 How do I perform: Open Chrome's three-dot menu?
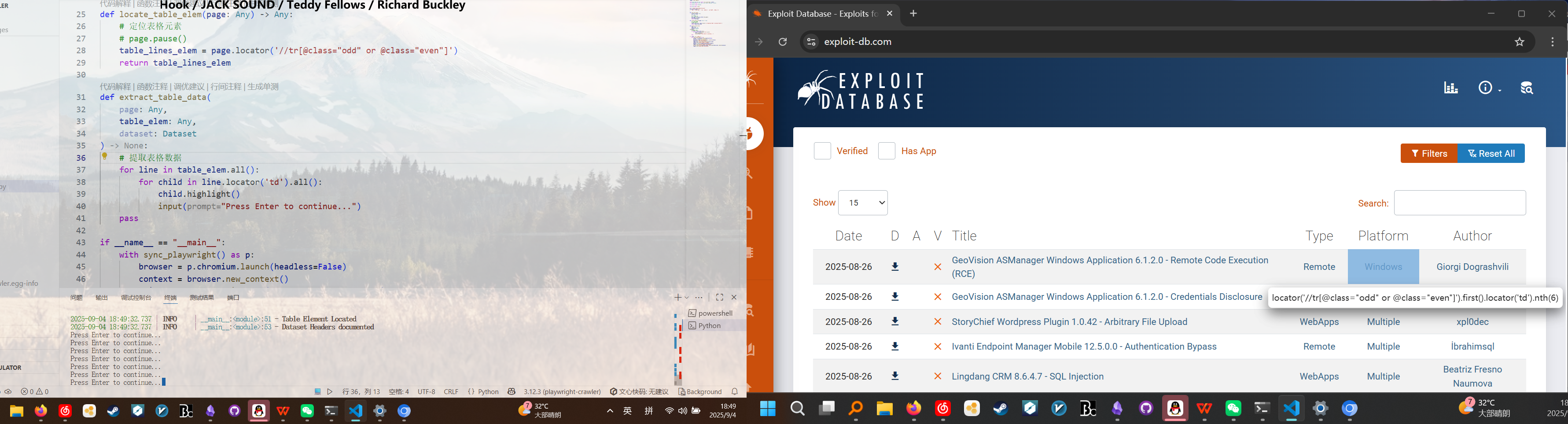point(1553,42)
